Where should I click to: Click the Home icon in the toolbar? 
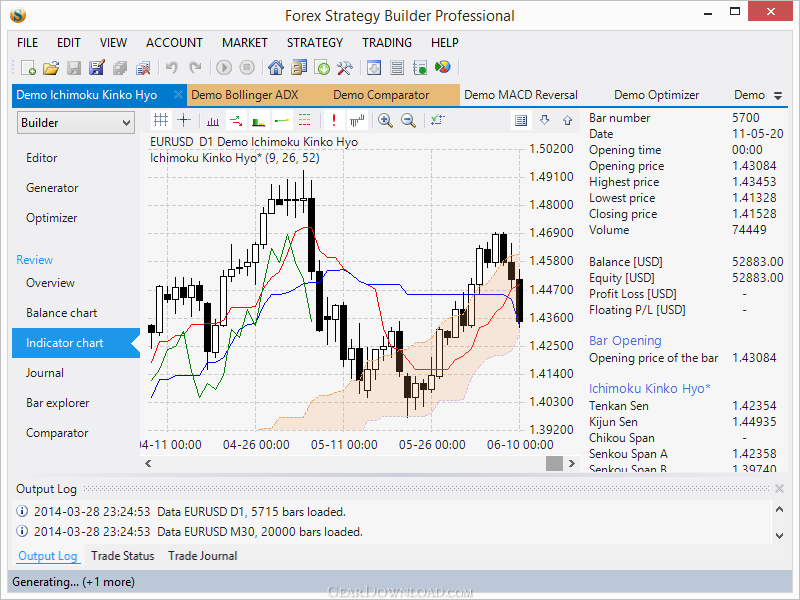[276, 67]
